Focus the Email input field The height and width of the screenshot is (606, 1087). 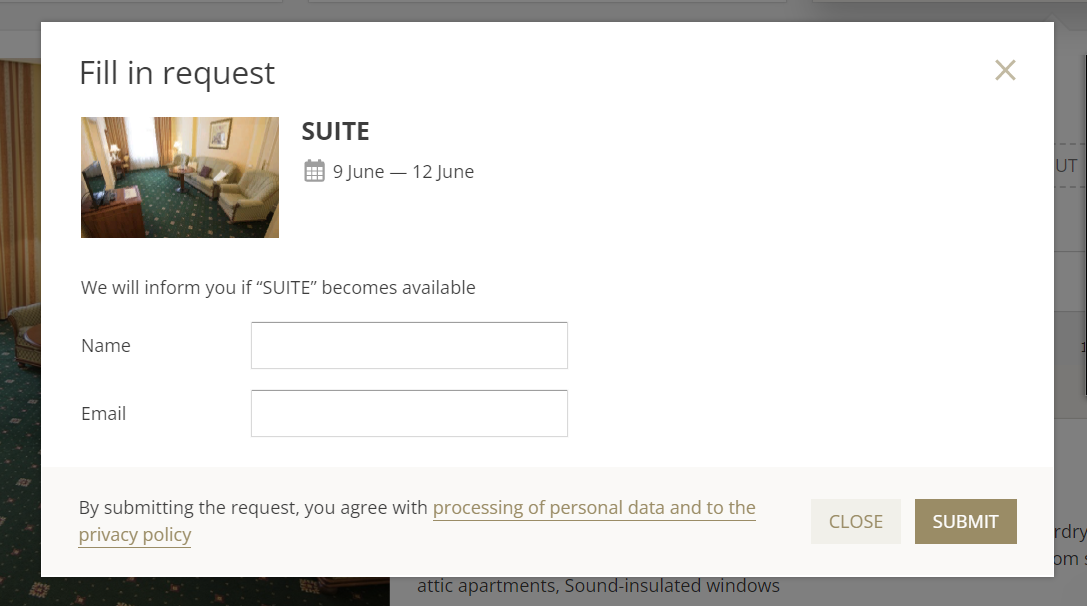click(x=409, y=413)
